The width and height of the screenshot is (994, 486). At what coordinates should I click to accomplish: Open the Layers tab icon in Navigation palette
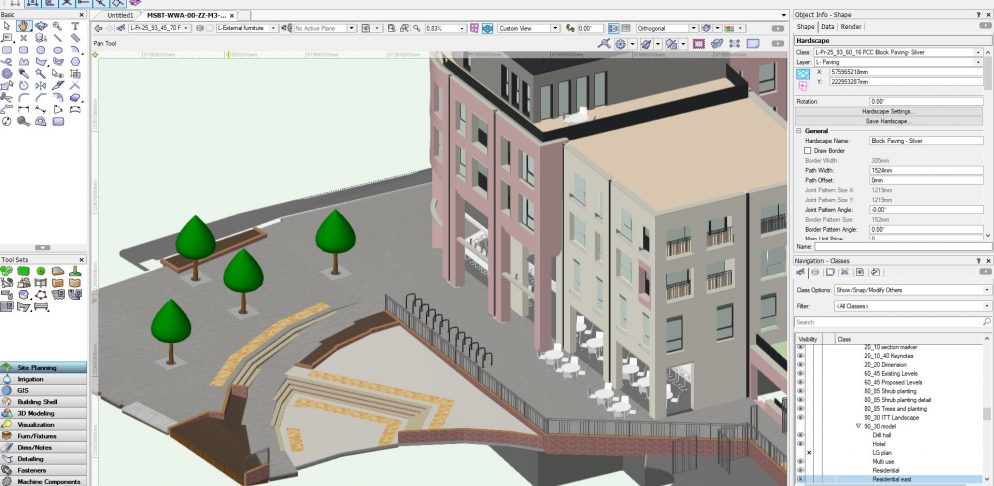pos(816,272)
